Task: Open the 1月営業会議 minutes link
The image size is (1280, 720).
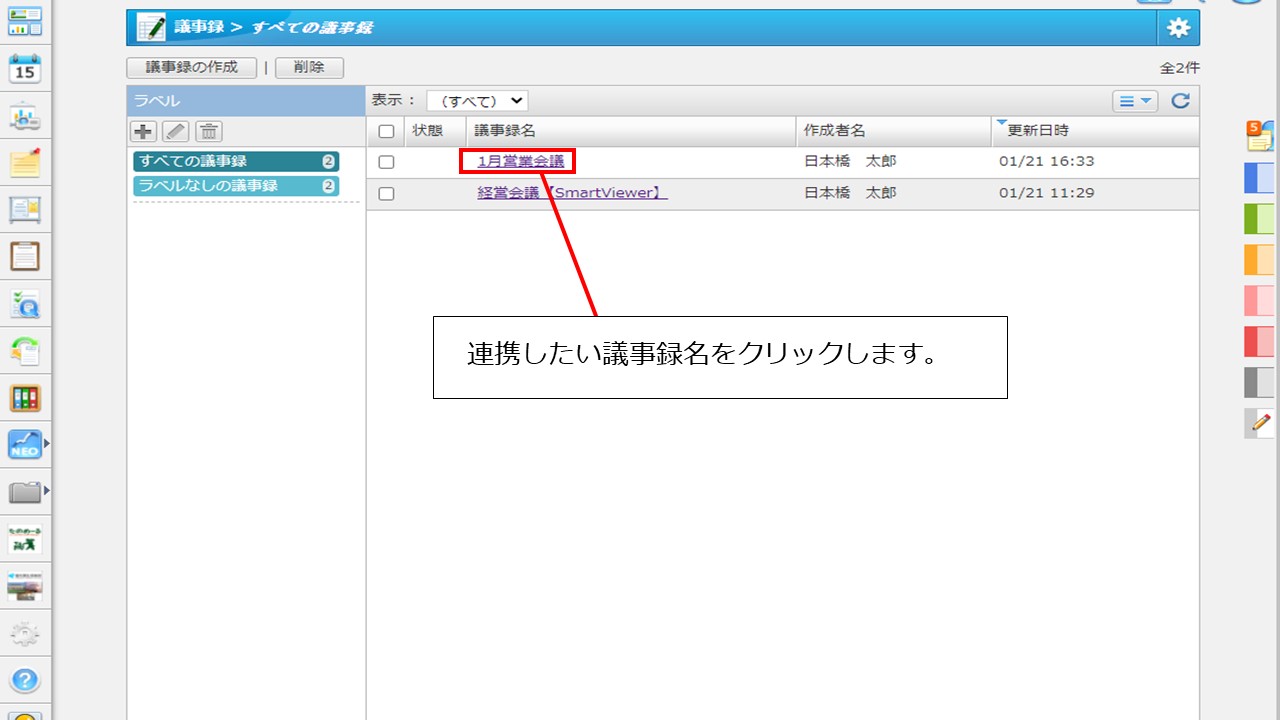Action: [x=520, y=161]
